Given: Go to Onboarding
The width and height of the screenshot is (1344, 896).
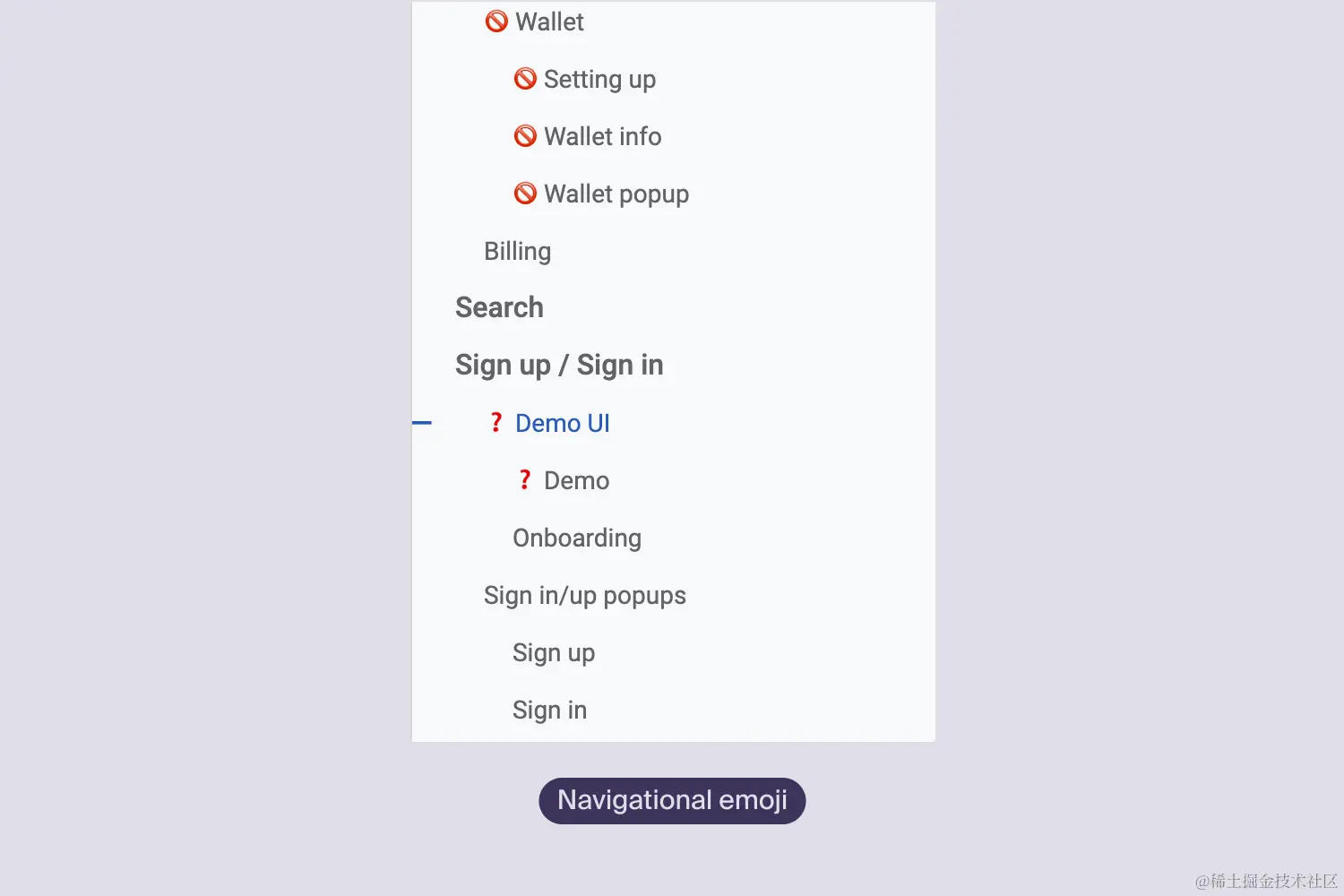Looking at the screenshot, I should pos(577,538).
